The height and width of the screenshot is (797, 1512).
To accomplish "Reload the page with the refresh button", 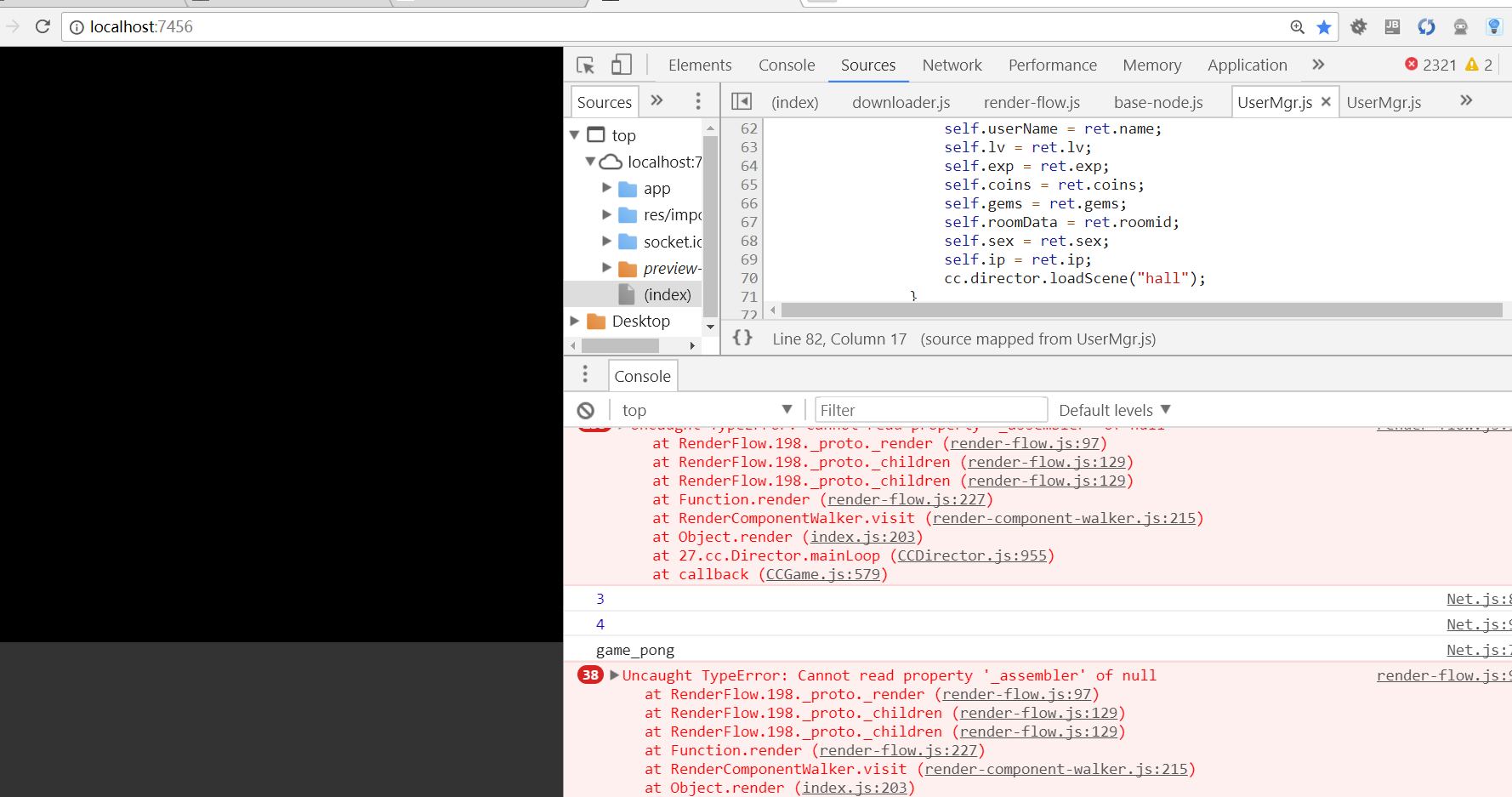I will 43,26.
